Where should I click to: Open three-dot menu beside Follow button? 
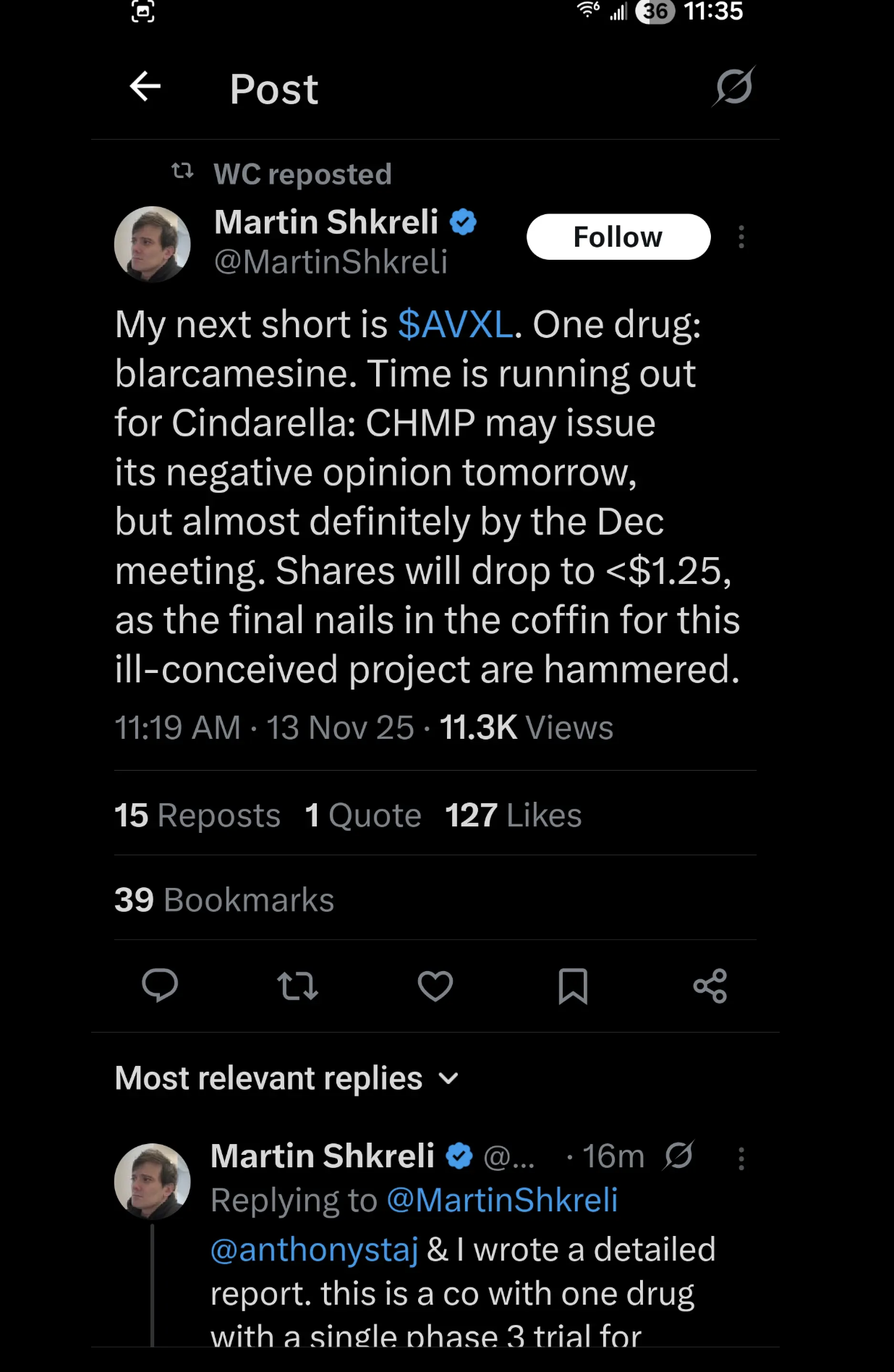click(x=741, y=237)
